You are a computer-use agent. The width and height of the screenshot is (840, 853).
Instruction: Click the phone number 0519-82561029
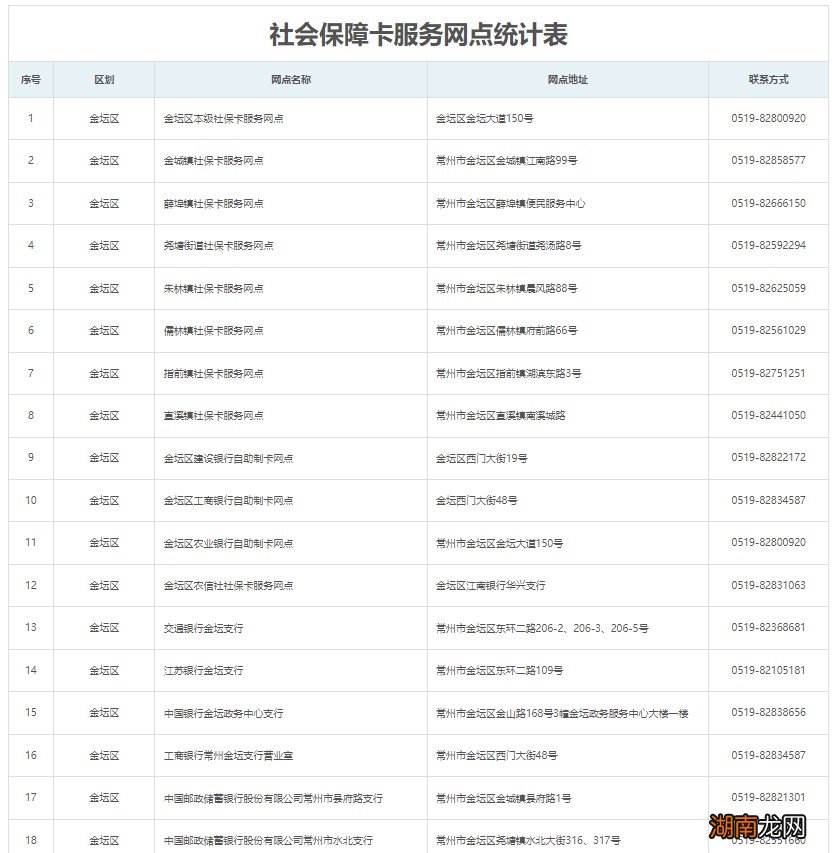(x=767, y=330)
